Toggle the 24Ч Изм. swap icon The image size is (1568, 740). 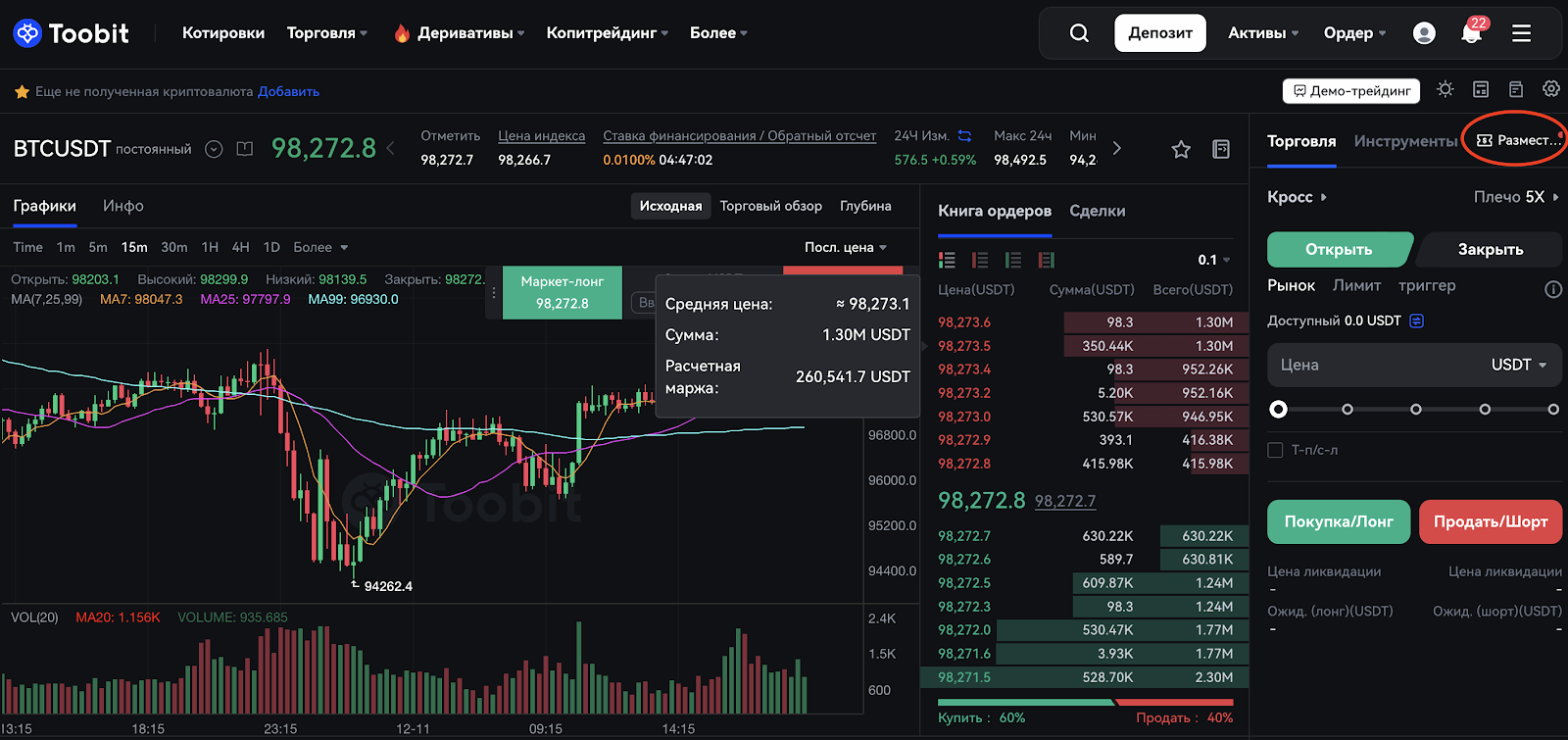point(964,136)
